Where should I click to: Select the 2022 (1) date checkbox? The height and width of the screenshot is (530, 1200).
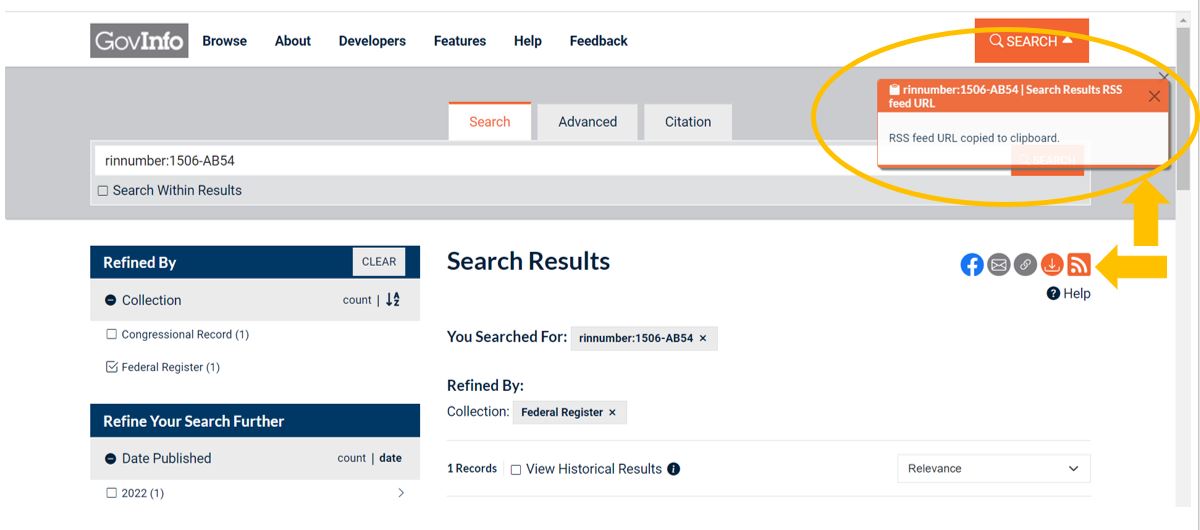click(x=112, y=493)
